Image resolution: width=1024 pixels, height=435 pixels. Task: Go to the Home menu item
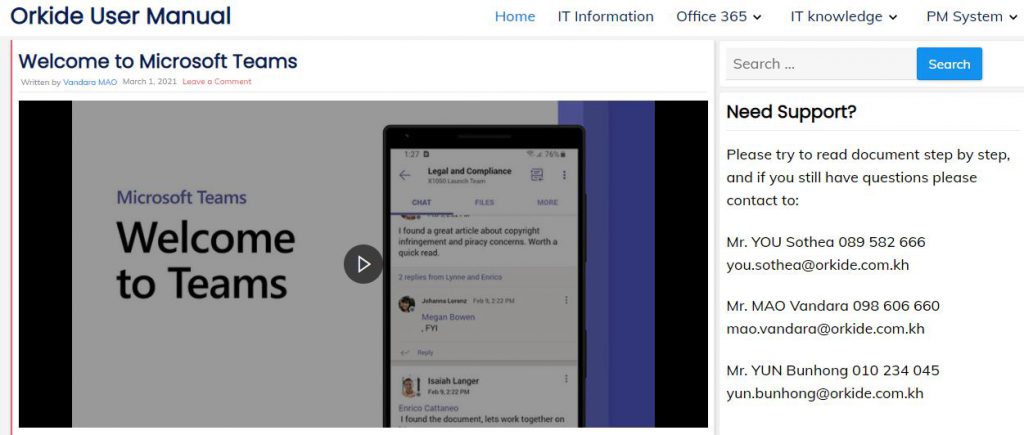(515, 16)
